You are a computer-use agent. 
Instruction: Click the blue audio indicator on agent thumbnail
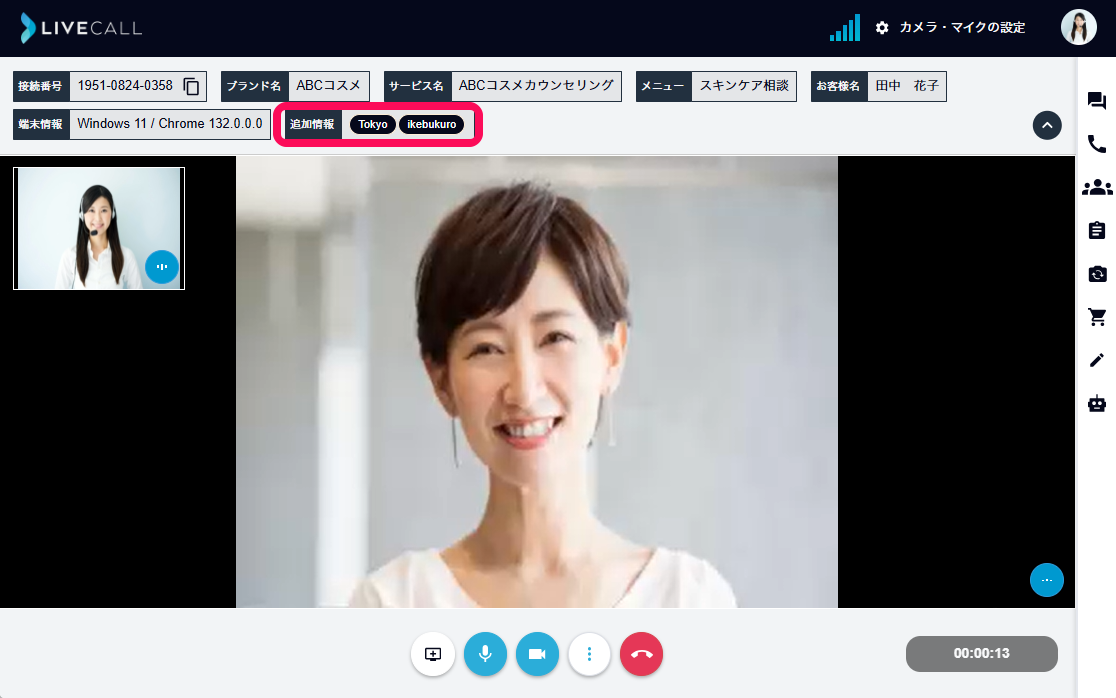[162, 267]
